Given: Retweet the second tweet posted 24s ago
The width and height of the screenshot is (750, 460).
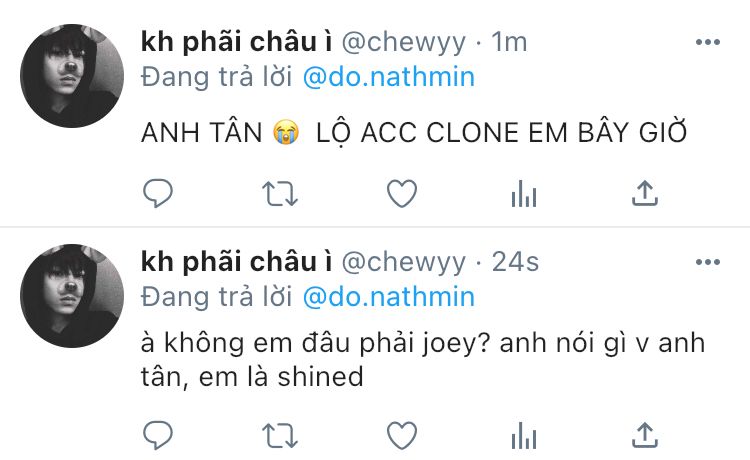Looking at the screenshot, I should coord(280,436).
